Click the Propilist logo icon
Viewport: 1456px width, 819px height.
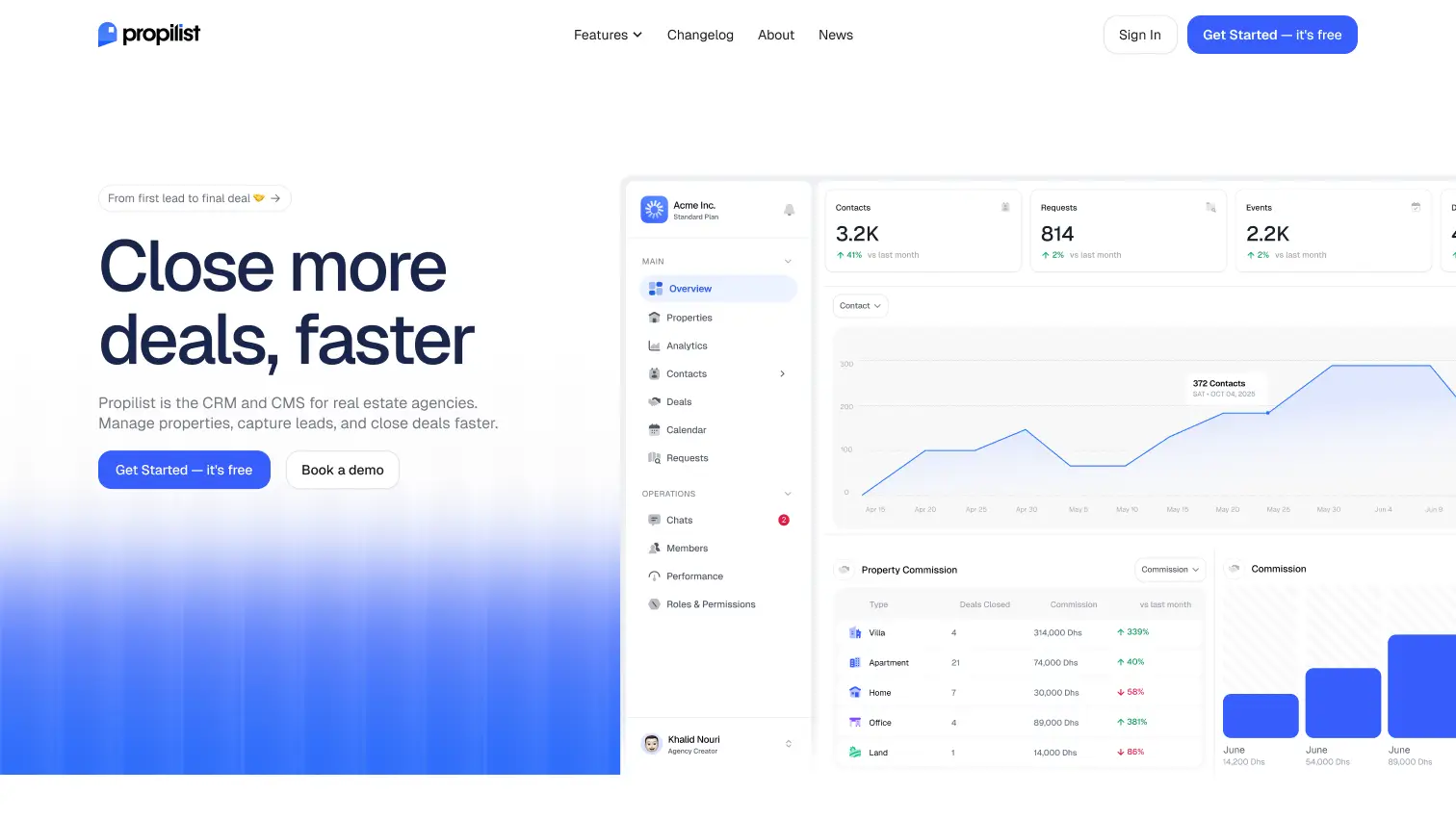tap(108, 35)
